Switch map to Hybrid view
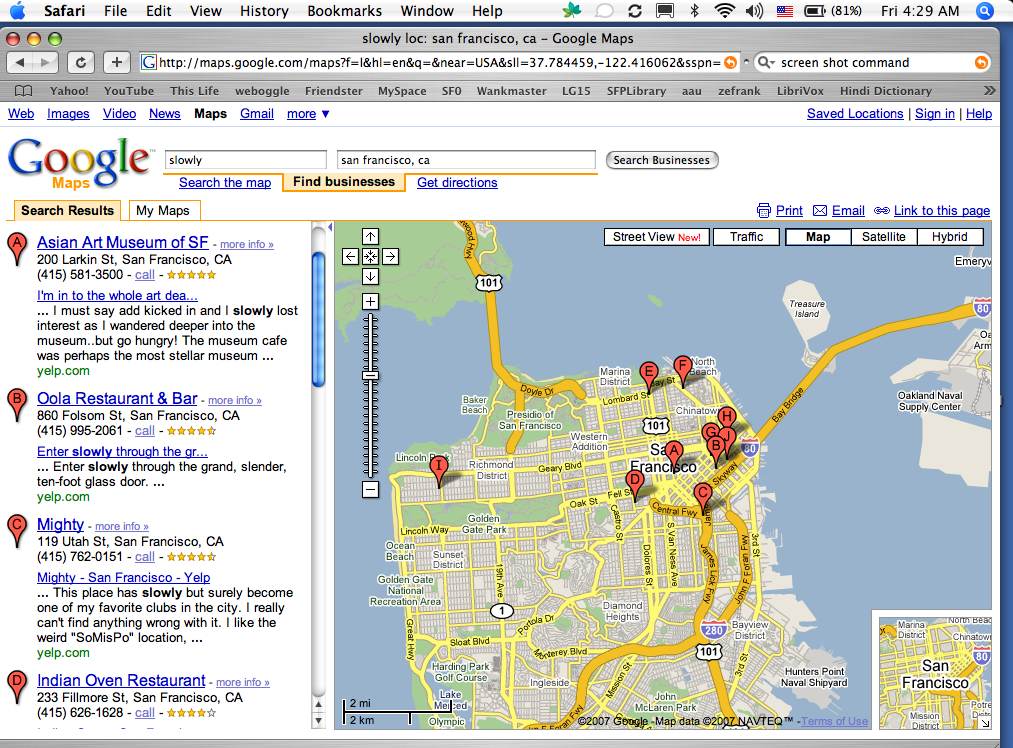Viewport: 1013px width, 748px height. click(950, 237)
